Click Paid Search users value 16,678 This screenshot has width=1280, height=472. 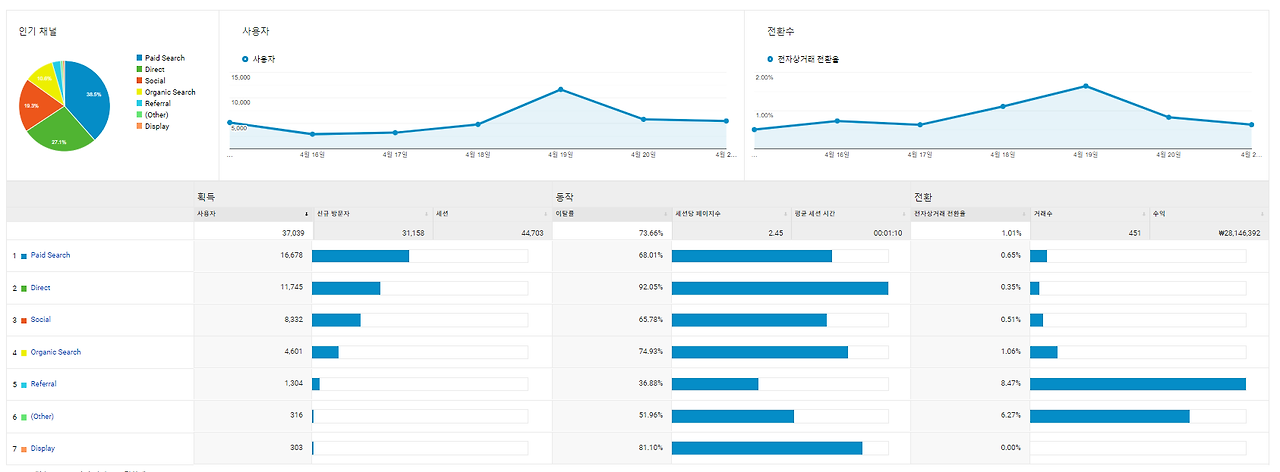coord(290,255)
